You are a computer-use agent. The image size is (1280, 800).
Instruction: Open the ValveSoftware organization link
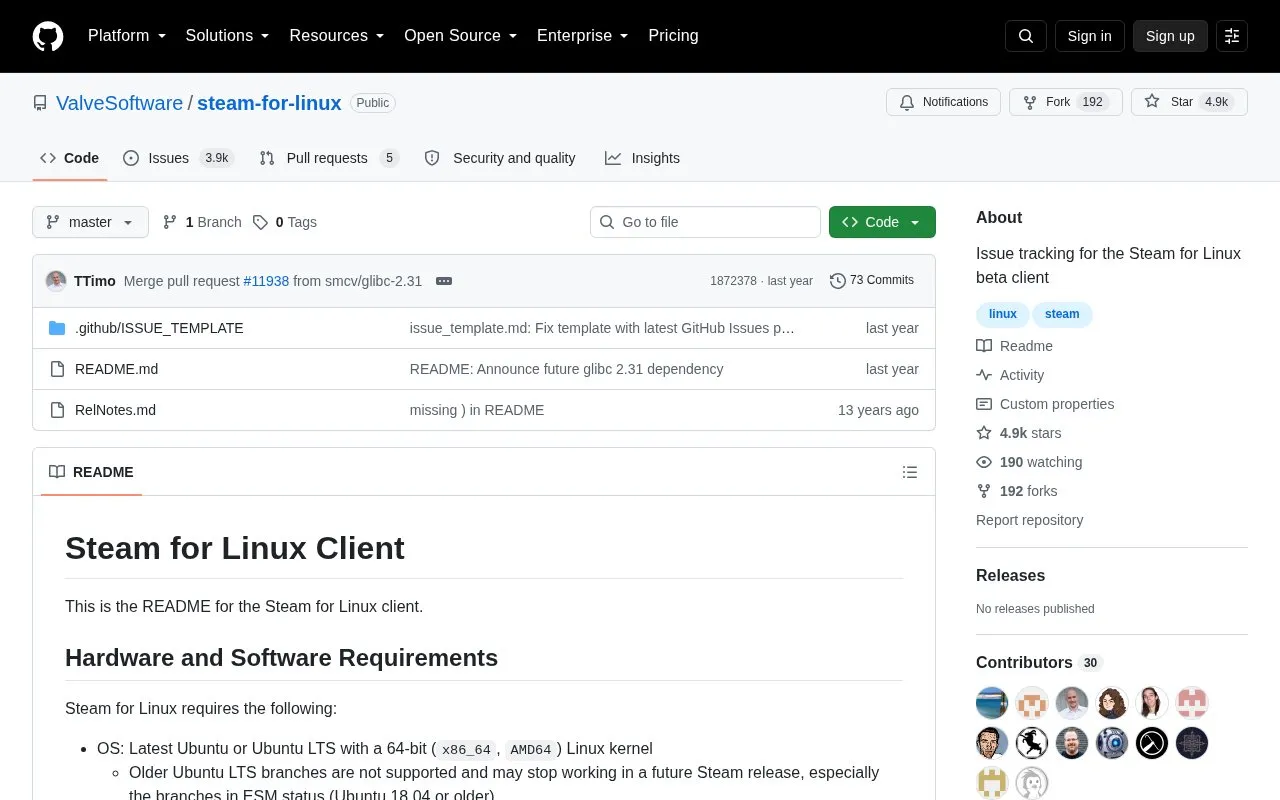(x=119, y=103)
